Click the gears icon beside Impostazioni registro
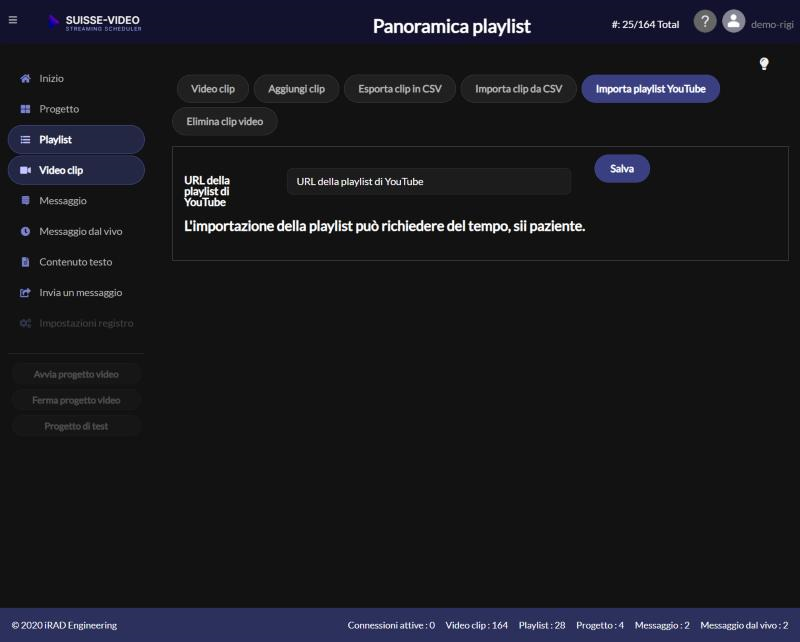800x642 pixels. 25,323
